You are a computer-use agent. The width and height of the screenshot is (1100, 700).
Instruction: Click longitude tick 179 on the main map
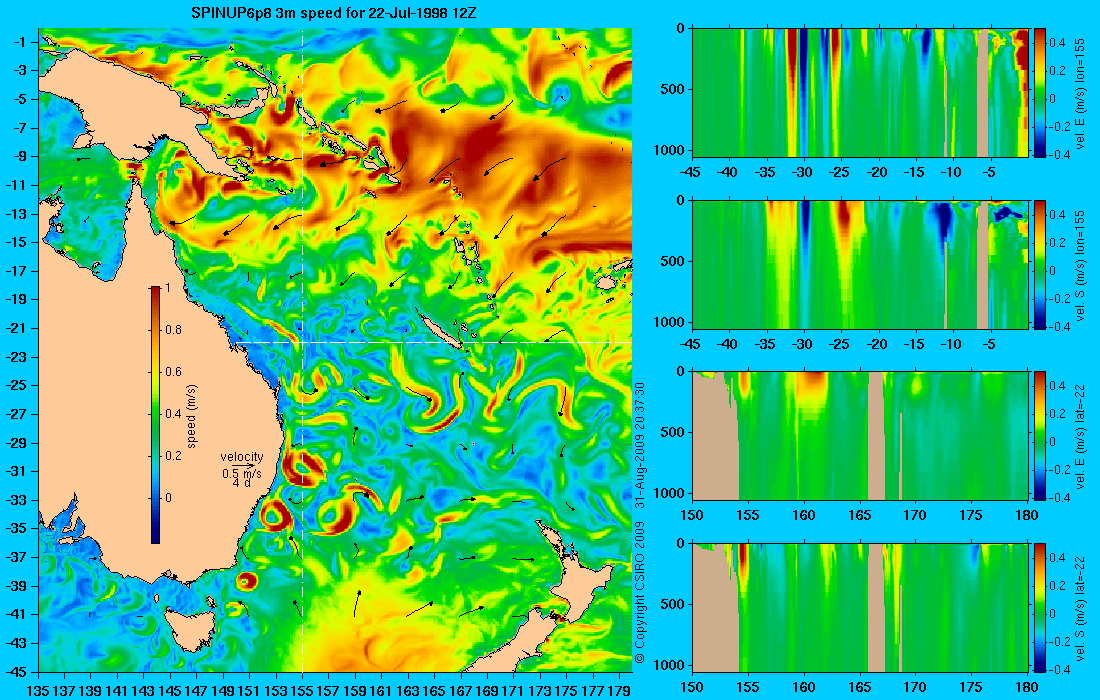619,690
